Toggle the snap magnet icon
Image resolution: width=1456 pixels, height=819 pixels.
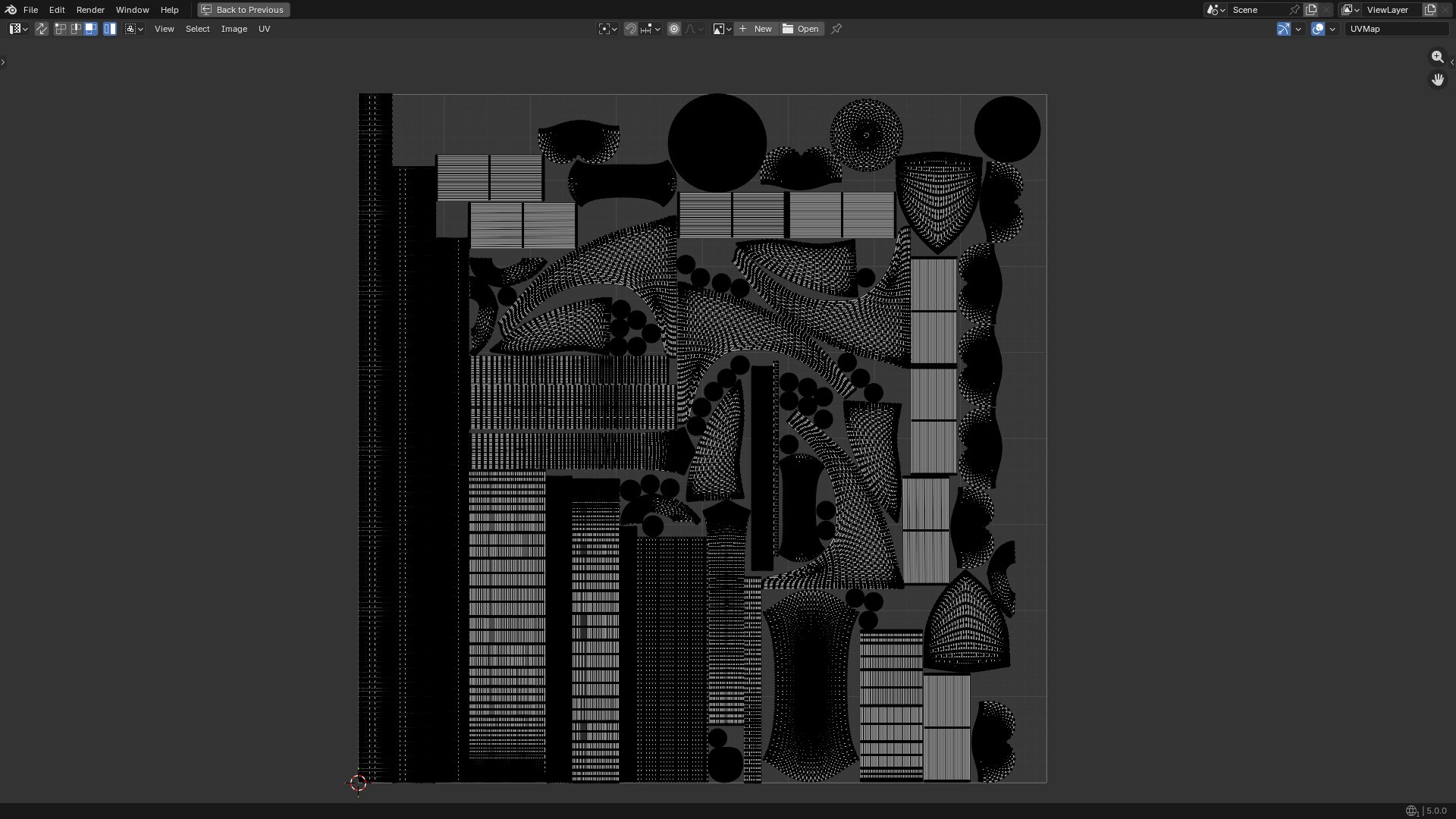(631, 29)
